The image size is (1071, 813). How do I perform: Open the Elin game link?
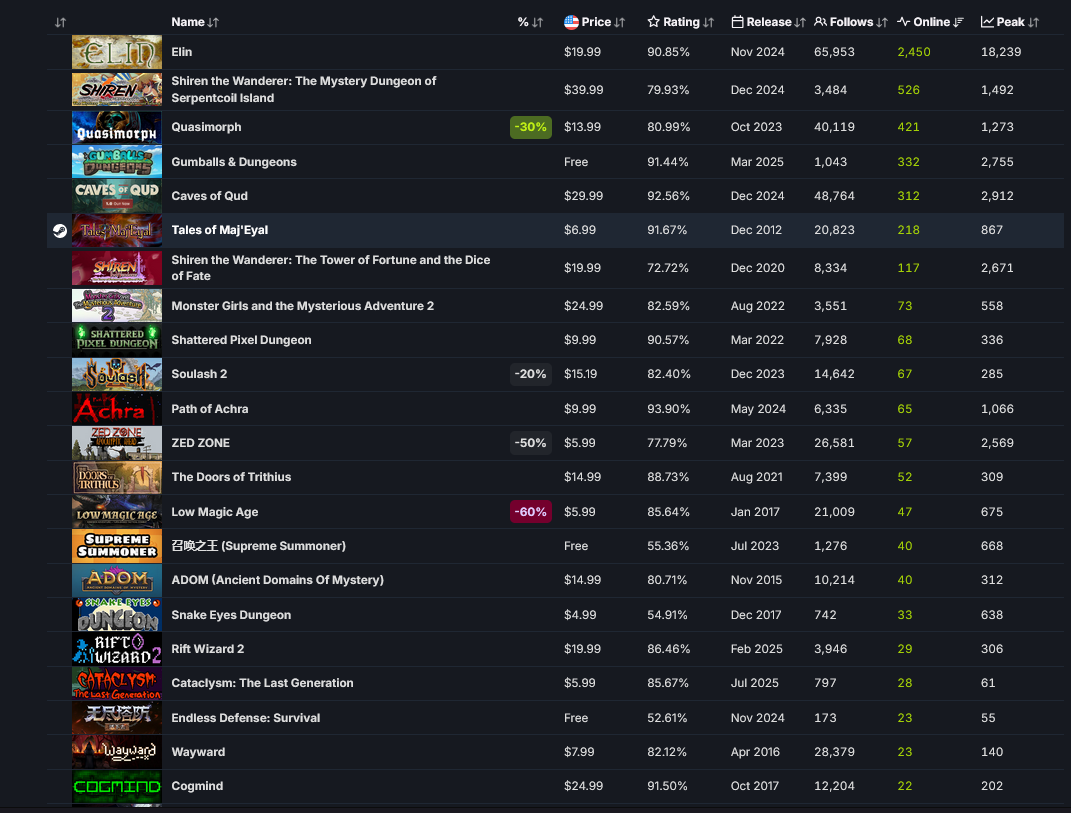182,52
